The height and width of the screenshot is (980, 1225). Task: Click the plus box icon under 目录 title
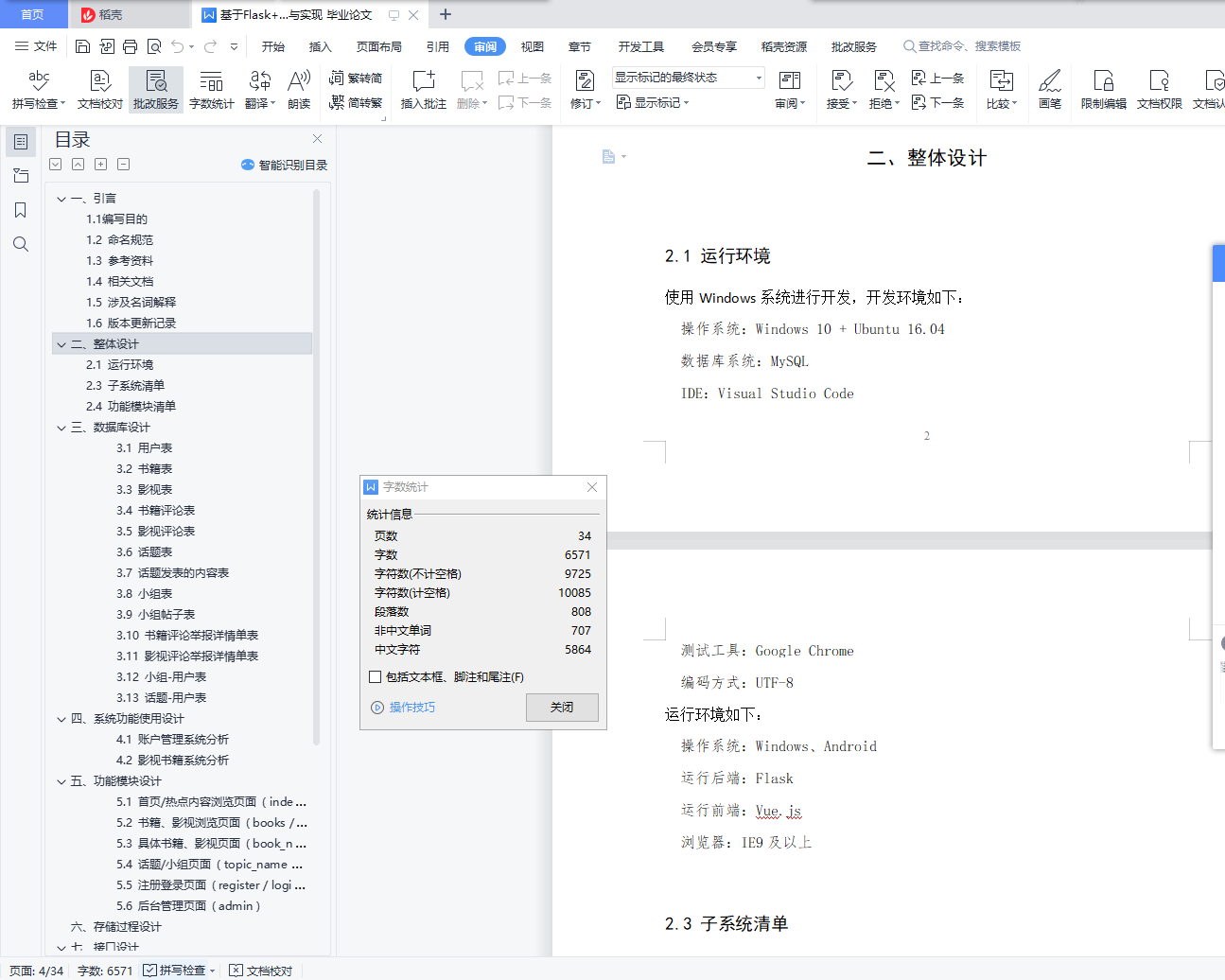(101, 165)
